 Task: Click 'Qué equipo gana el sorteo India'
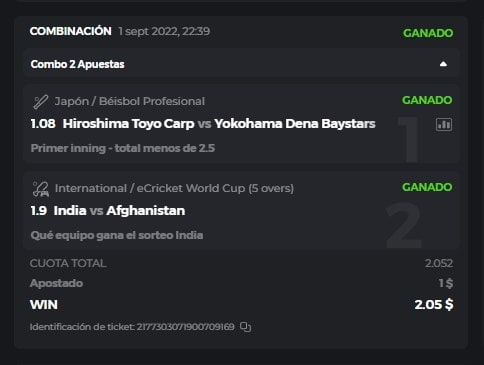pos(117,235)
